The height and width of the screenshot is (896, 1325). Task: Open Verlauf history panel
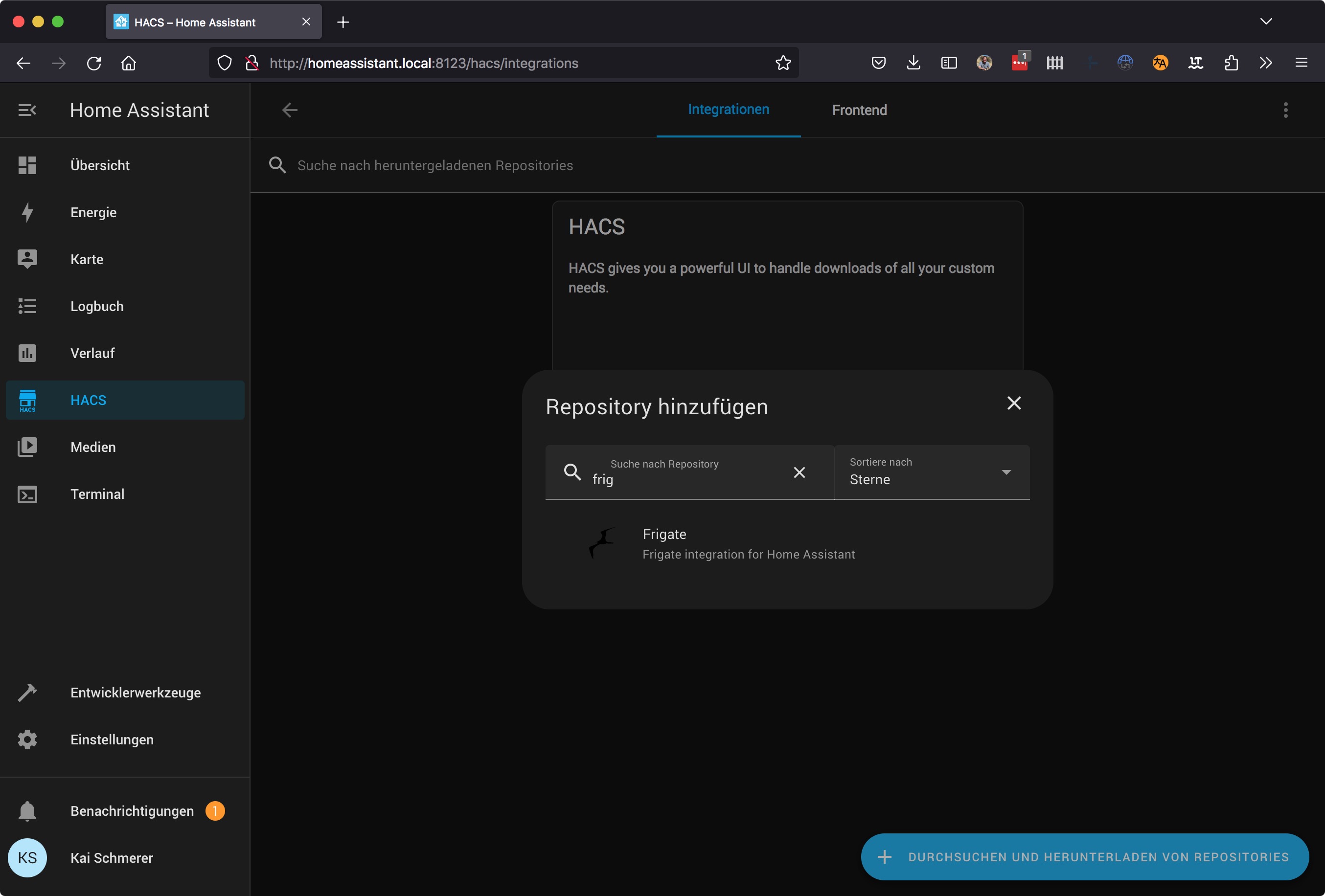tap(92, 354)
